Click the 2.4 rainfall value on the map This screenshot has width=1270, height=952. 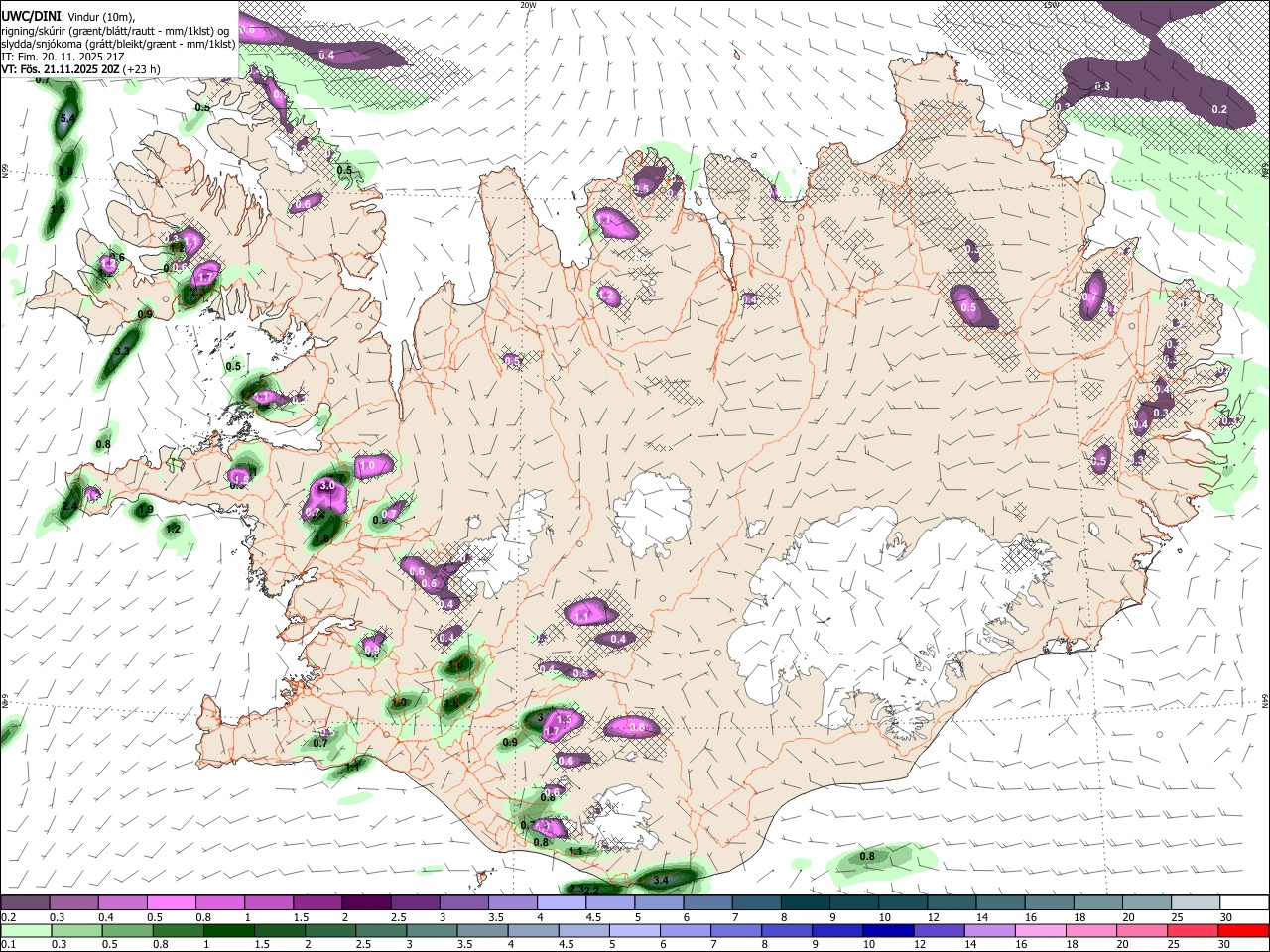pyautogui.click(x=69, y=507)
